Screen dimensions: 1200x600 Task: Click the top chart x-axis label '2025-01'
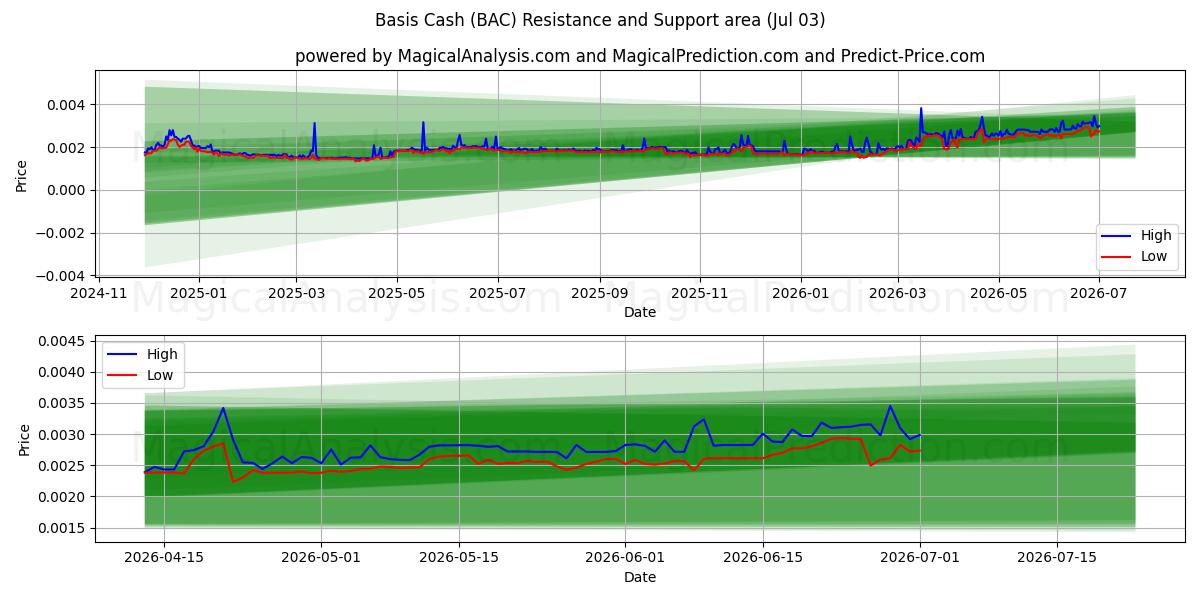[198, 293]
